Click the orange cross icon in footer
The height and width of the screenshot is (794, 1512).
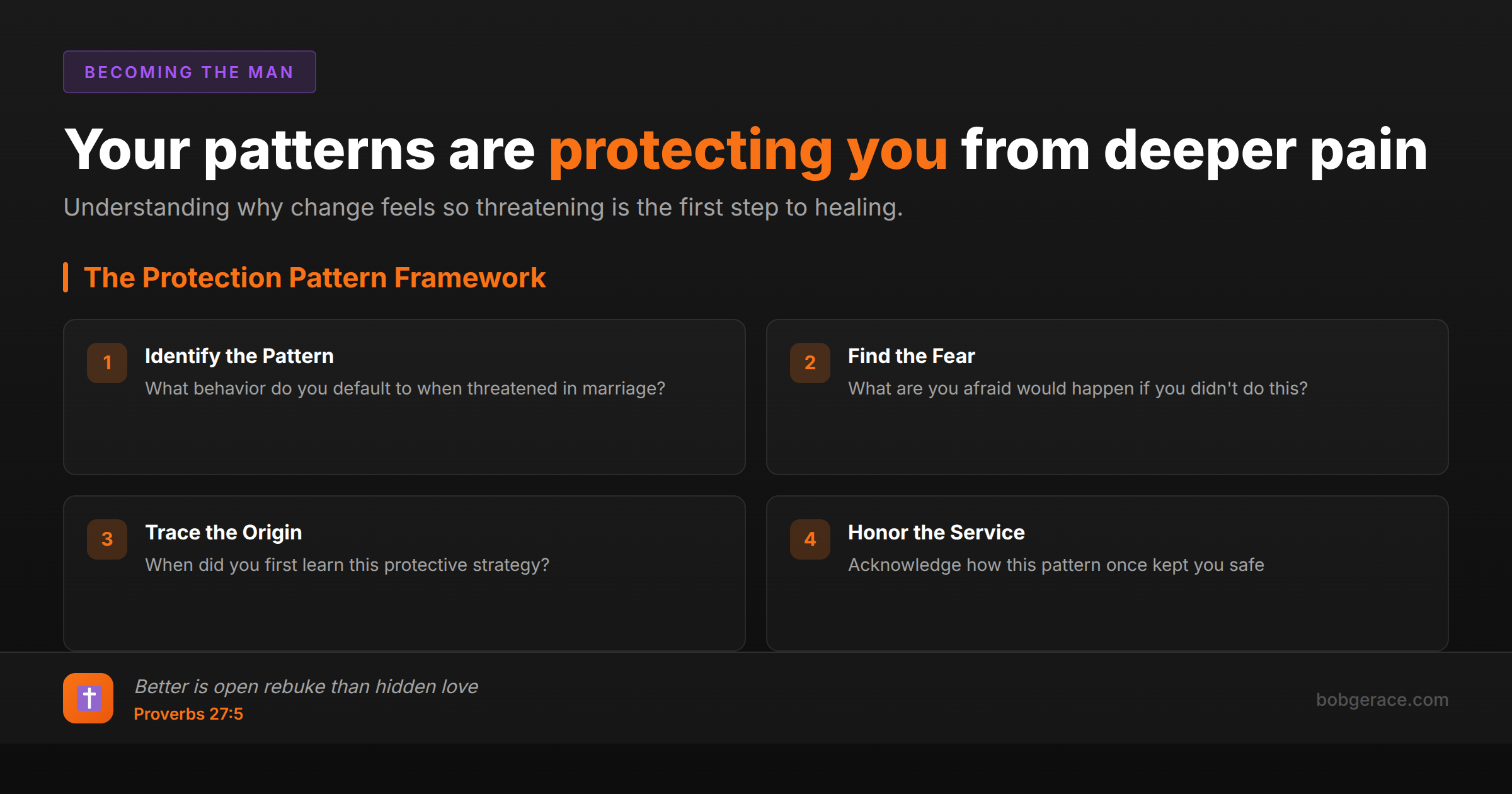coord(88,698)
